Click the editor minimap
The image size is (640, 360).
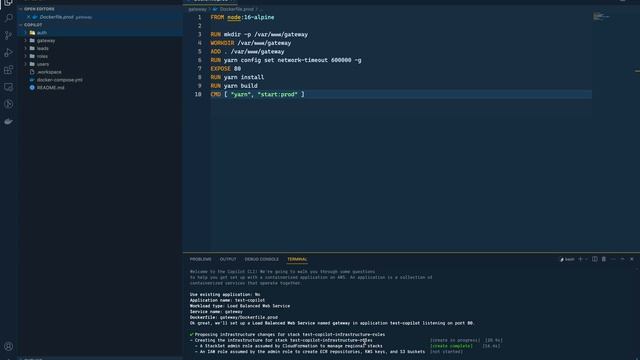tap(601, 17)
